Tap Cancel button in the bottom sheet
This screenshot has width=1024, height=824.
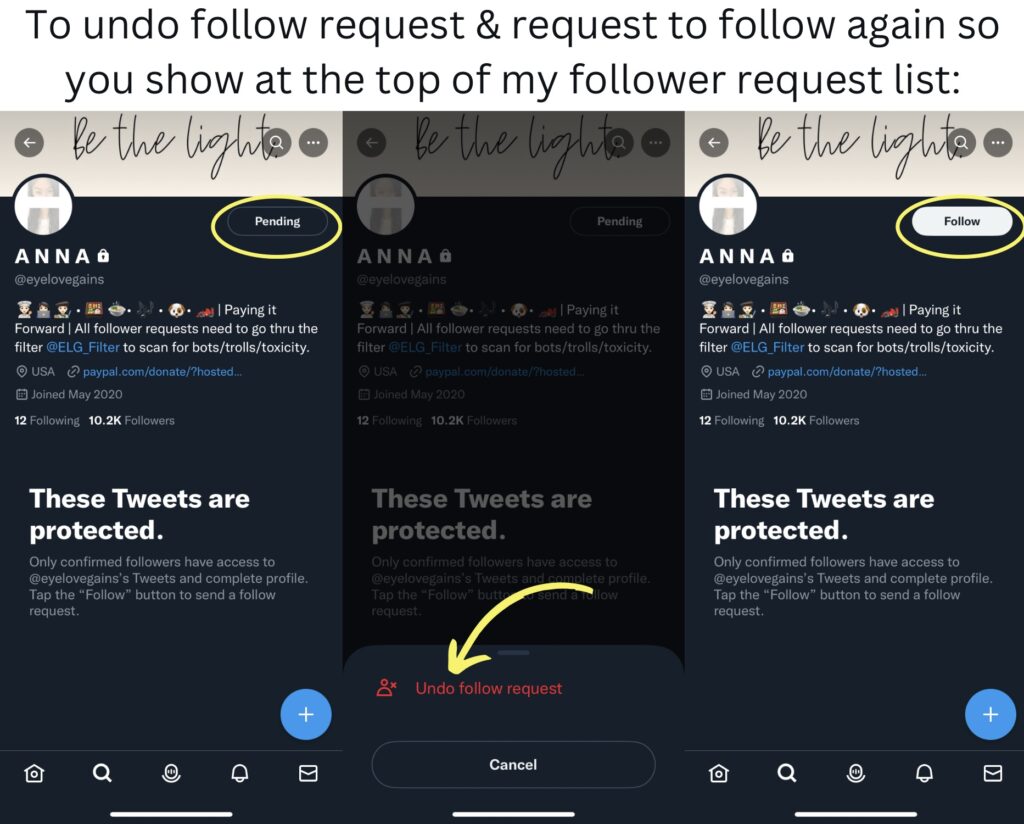[513, 765]
